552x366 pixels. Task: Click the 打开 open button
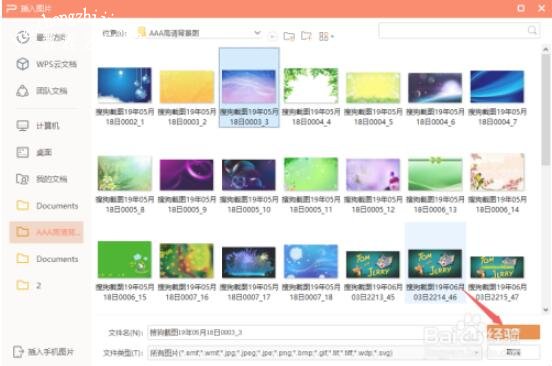pos(513,333)
